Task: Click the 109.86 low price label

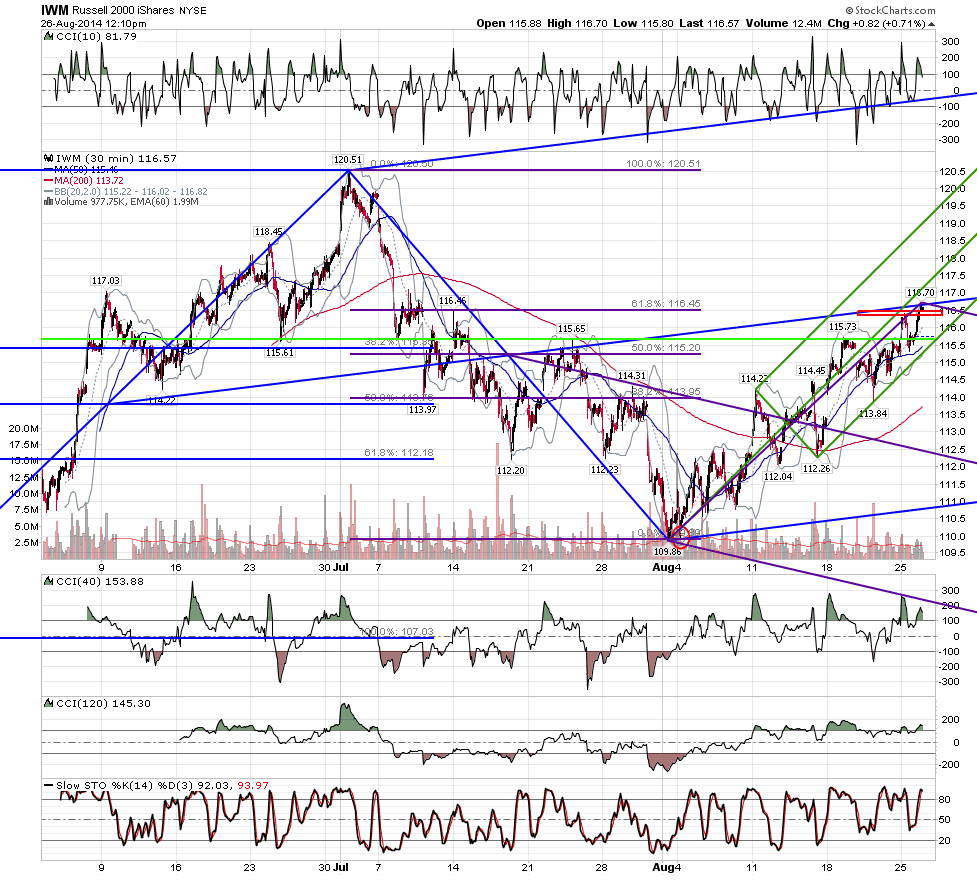Action: coord(667,551)
